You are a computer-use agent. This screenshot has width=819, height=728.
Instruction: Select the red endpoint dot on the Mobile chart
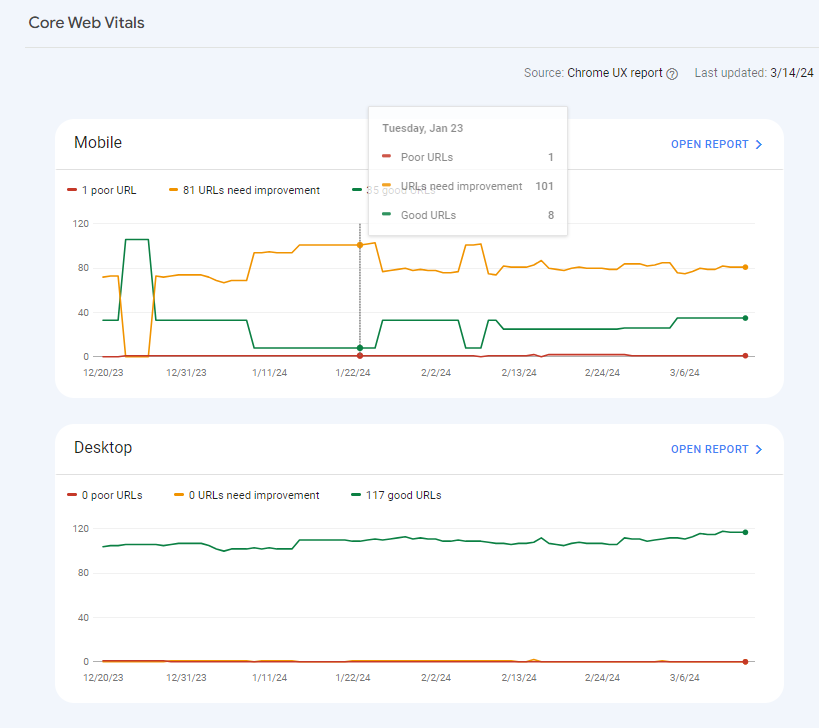click(x=745, y=356)
